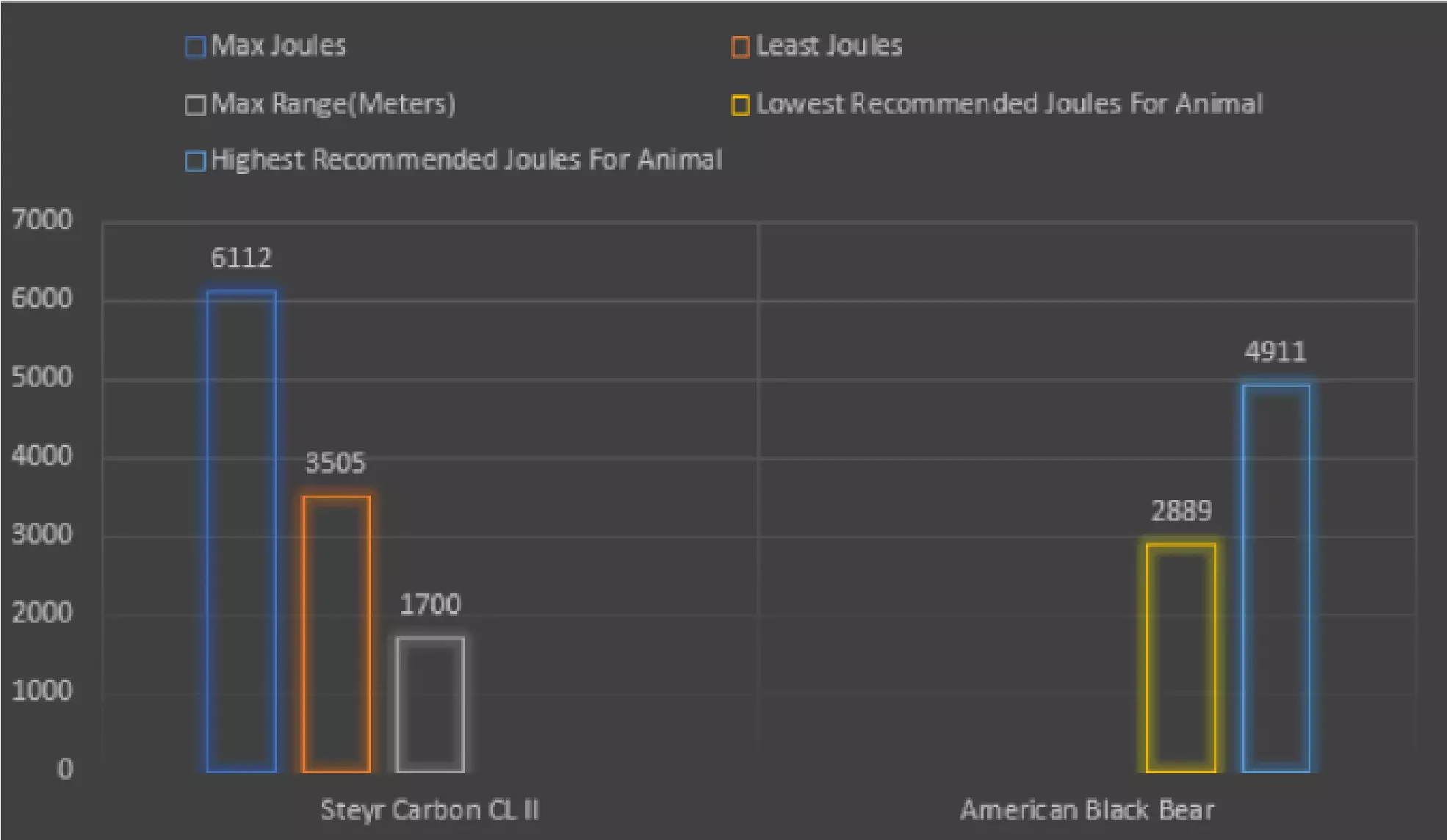
Task: Select the Max Joules legend text
Action: point(278,46)
